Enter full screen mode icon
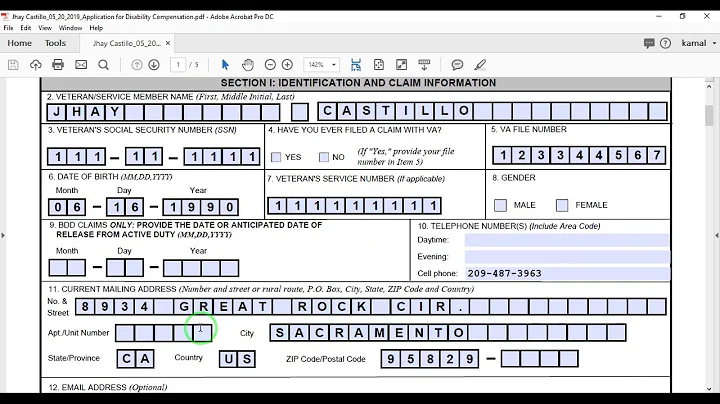Viewport: 720px width, 404px height. coord(401,65)
